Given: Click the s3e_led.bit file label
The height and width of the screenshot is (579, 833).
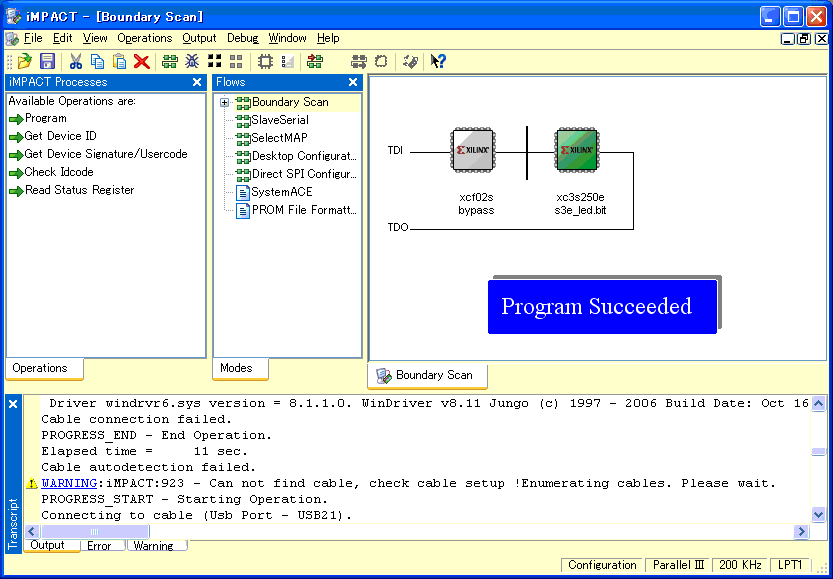Looking at the screenshot, I should [580, 210].
